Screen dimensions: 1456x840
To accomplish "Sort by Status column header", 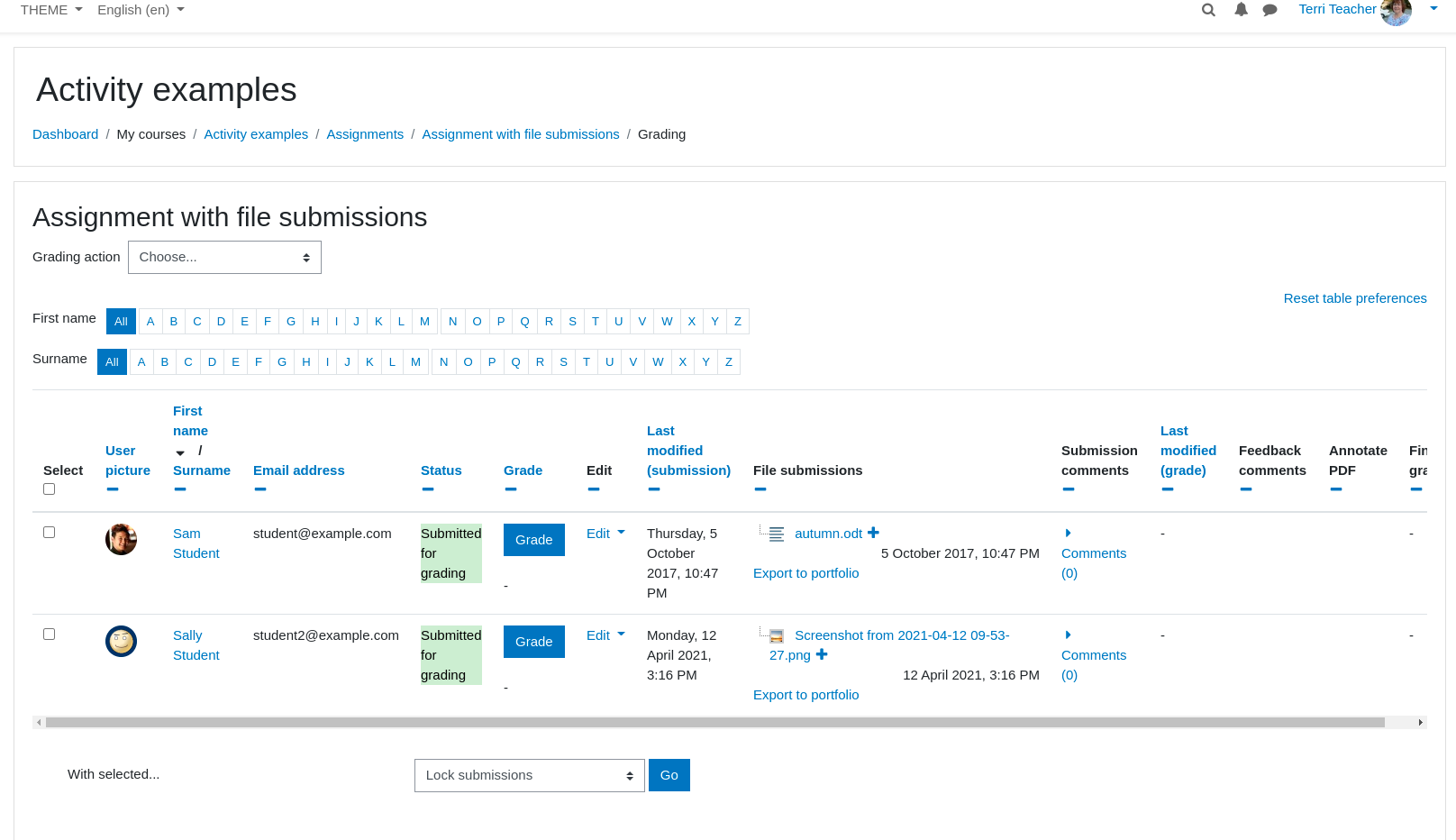I will pos(441,470).
